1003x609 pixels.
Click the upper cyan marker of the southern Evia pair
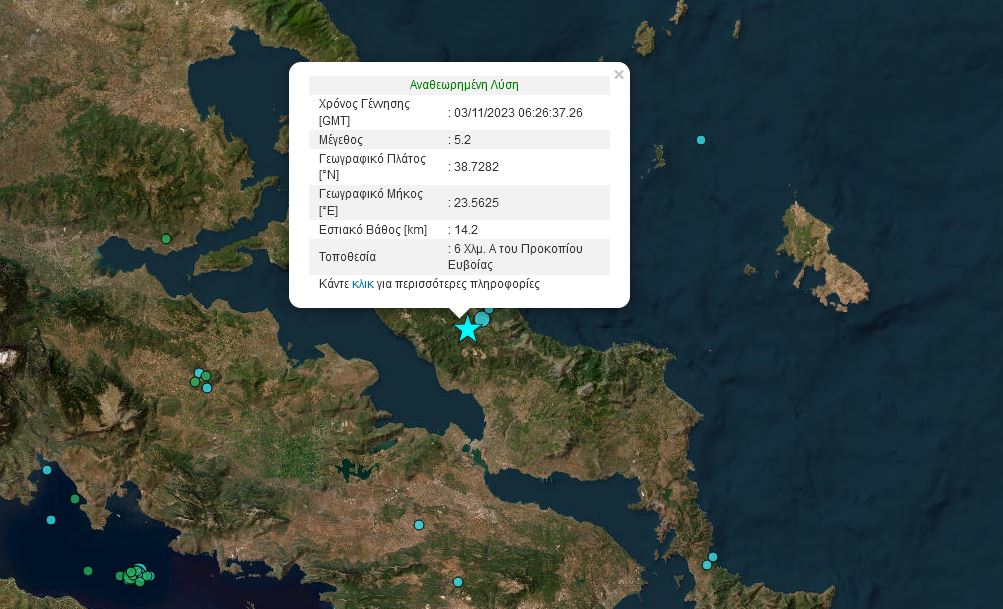[713, 557]
